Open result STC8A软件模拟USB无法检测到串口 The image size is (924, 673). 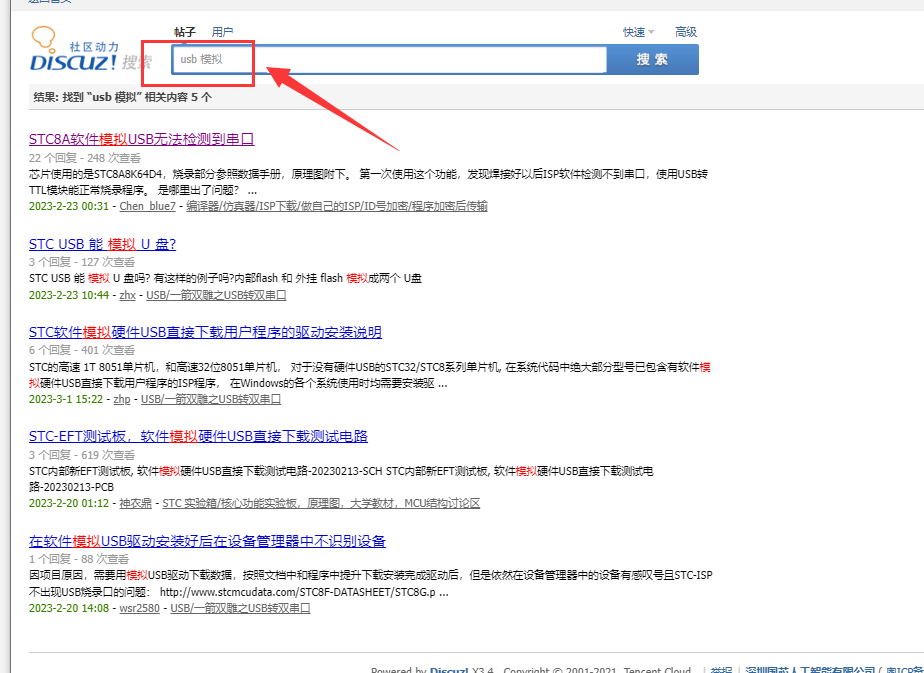[141, 139]
